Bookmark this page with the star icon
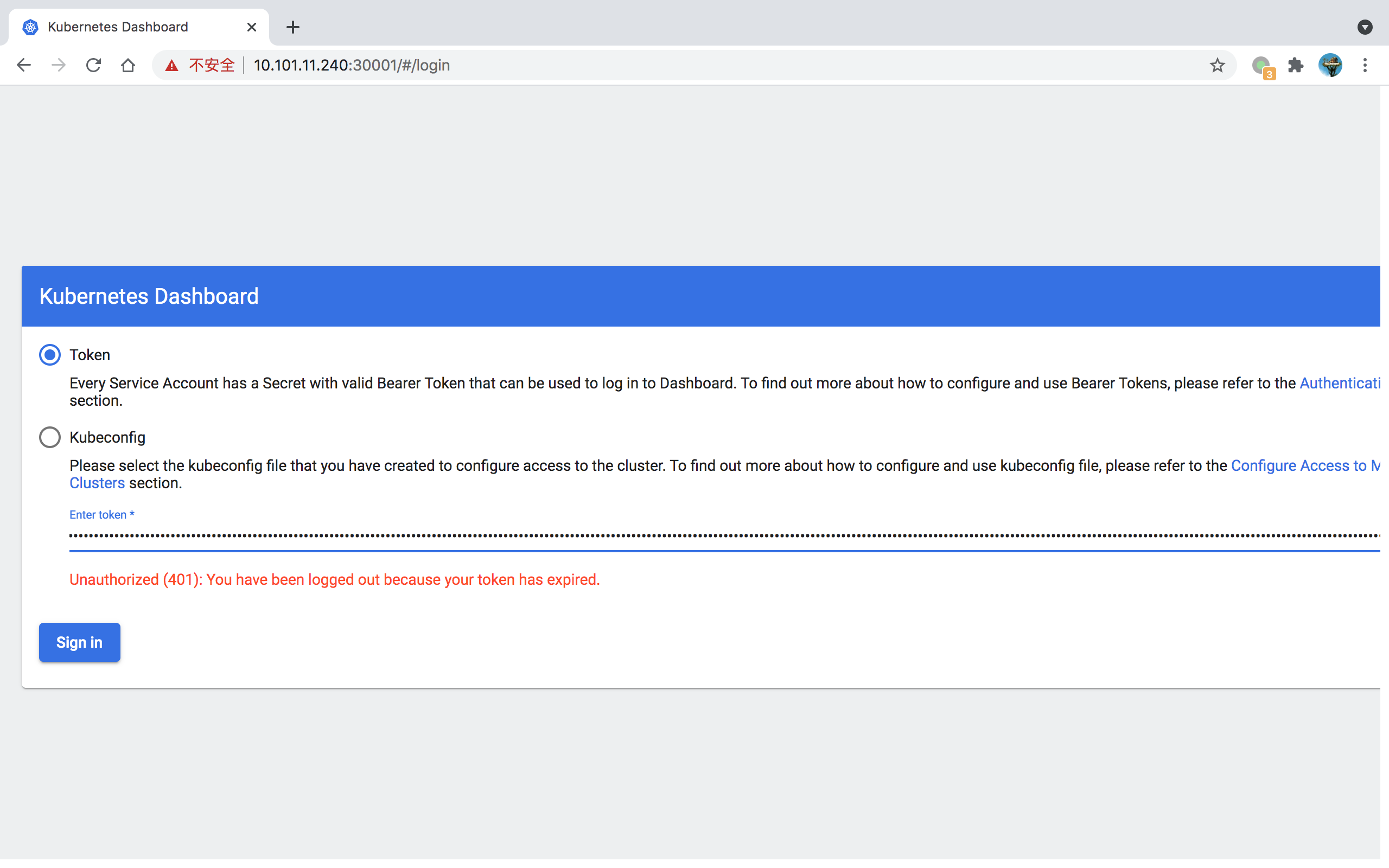The height and width of the screenshot is (868, 1389). click(x=1217, y=66)
